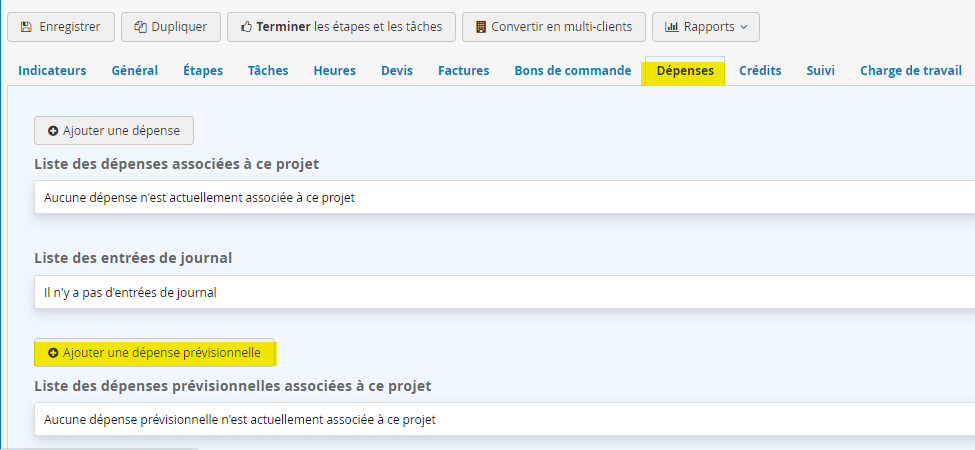Click the Rapports bar chart icon

[x=672, y=27]
